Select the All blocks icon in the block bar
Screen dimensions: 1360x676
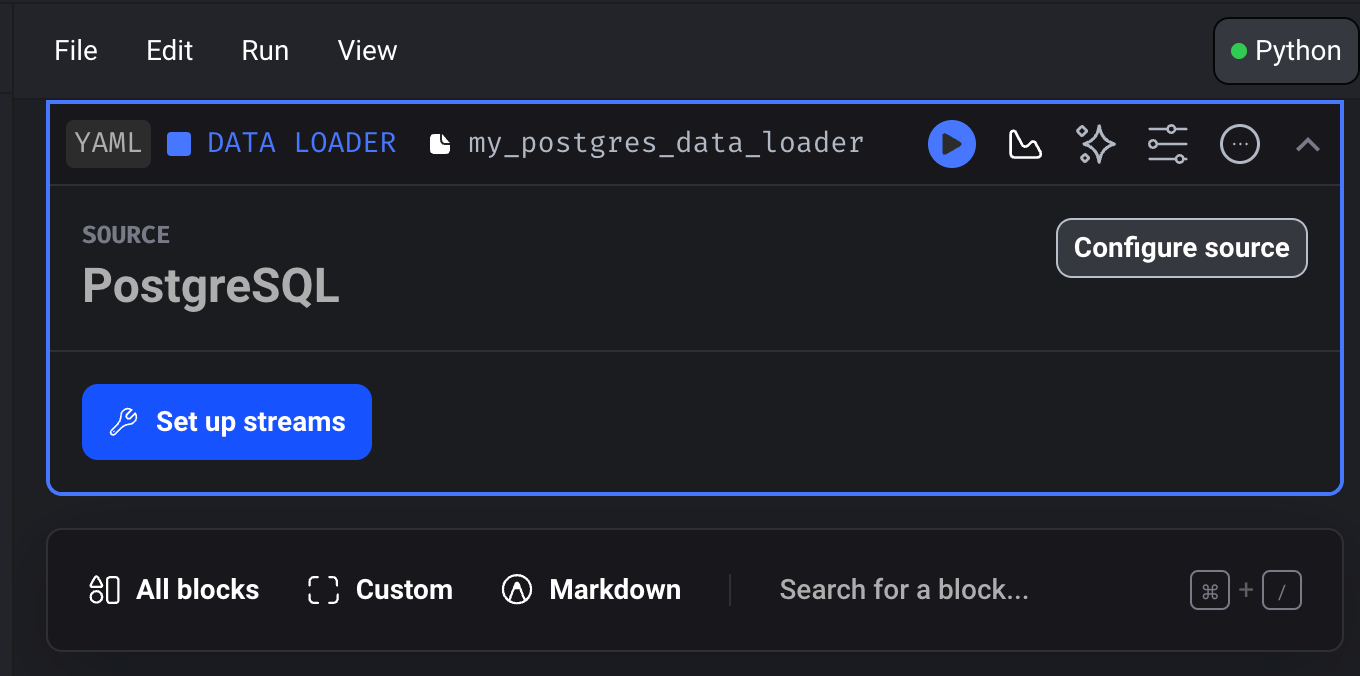tap(104, 590)
